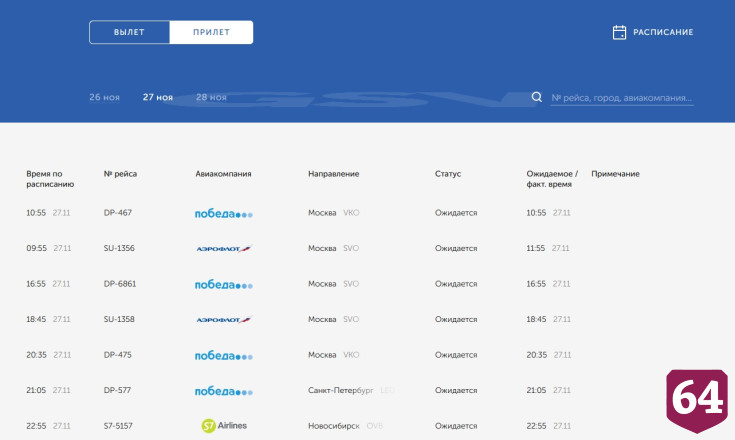Click the S7 Airlines logo

click(224, 425)
